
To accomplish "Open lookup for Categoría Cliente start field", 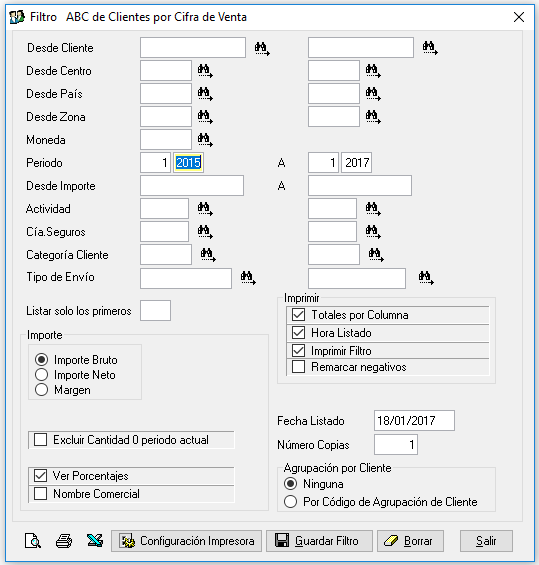I will pos(208,255).
